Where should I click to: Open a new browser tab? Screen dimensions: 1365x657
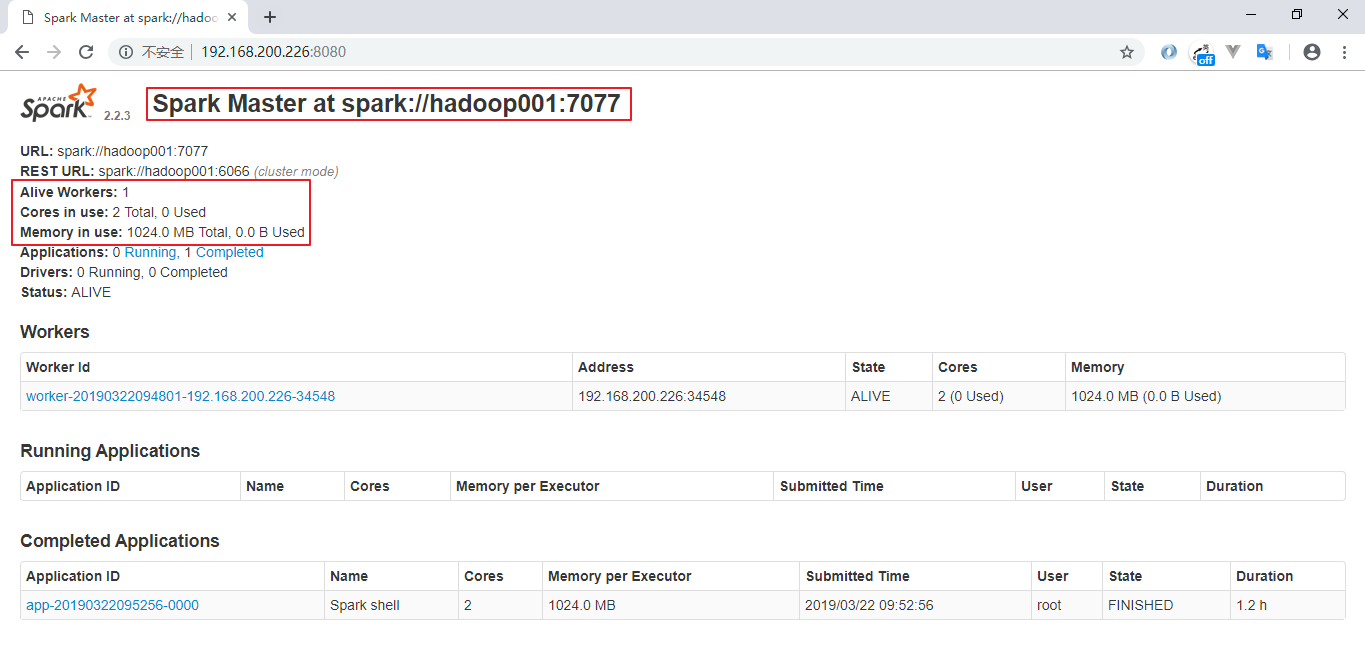[x=270, y=17]
